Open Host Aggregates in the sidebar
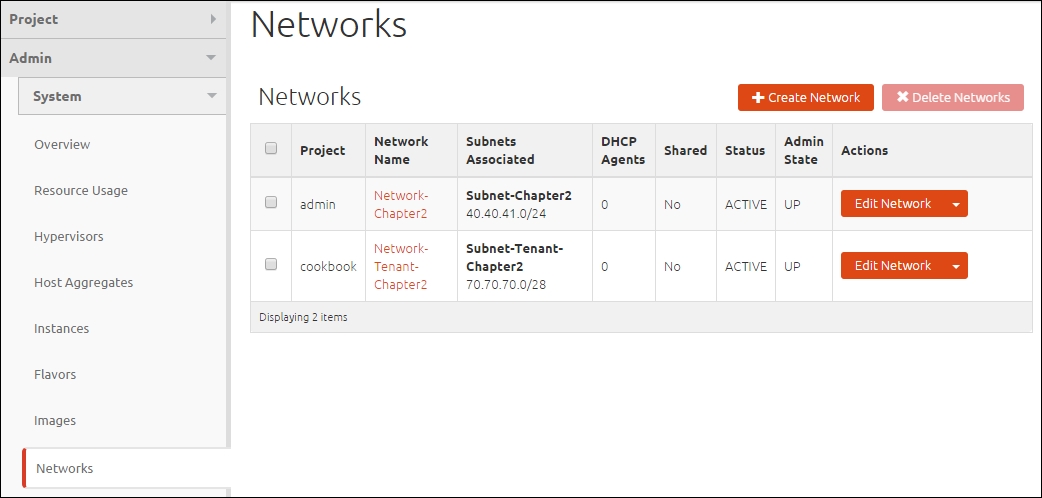1042x498 pixels. tap(83, 283)
